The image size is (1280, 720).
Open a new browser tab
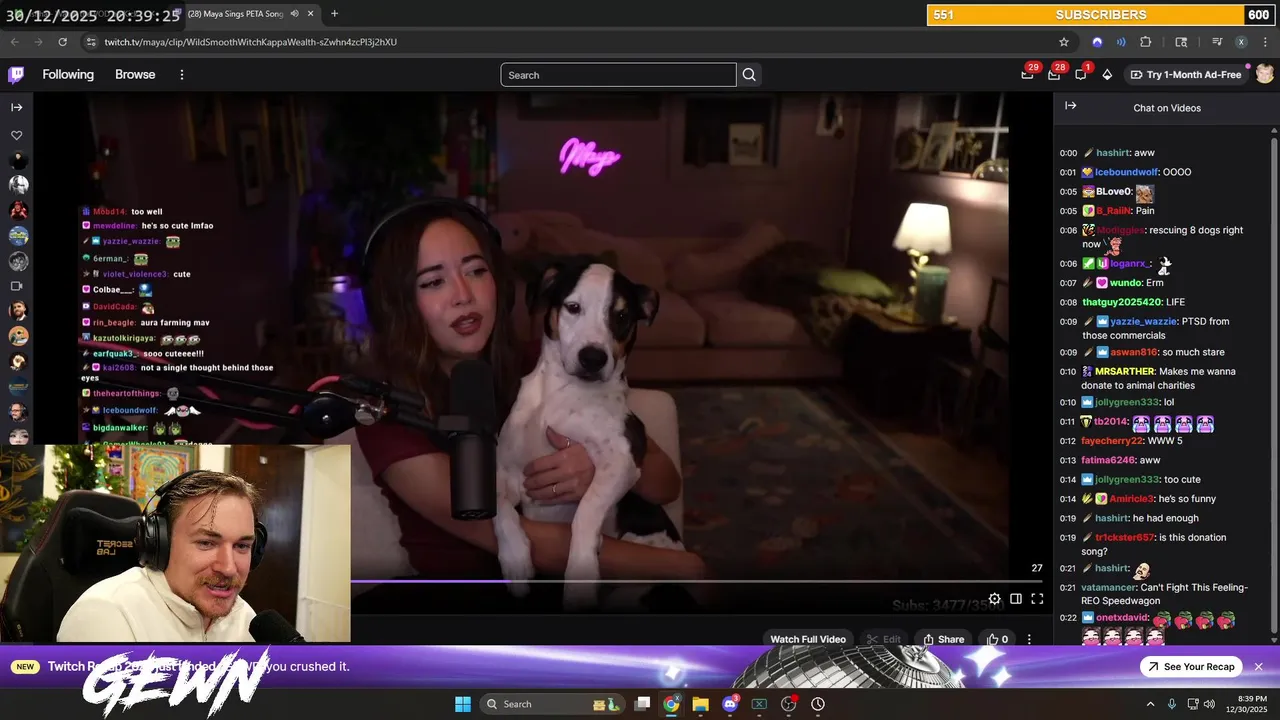pyautogui.click(x=334, y=14)
